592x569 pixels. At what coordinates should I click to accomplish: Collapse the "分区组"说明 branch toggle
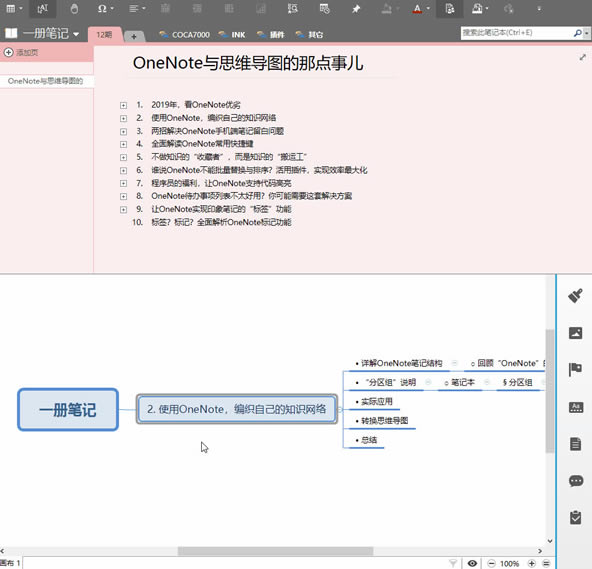(x=428, y=382)
